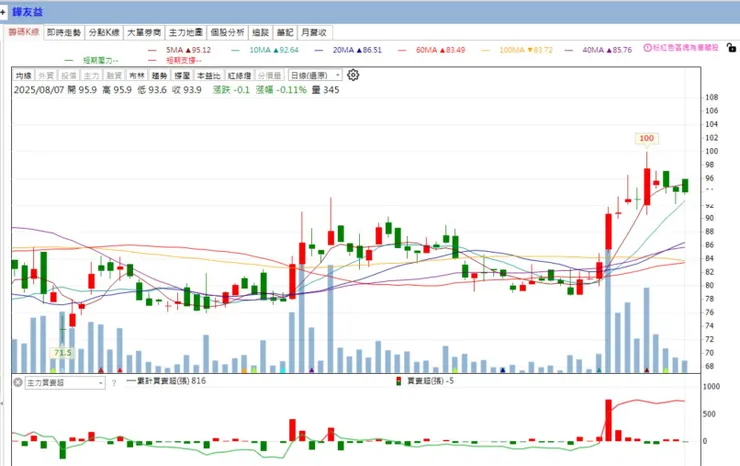Open the chart settings gear icon

[x=353, y=75]
